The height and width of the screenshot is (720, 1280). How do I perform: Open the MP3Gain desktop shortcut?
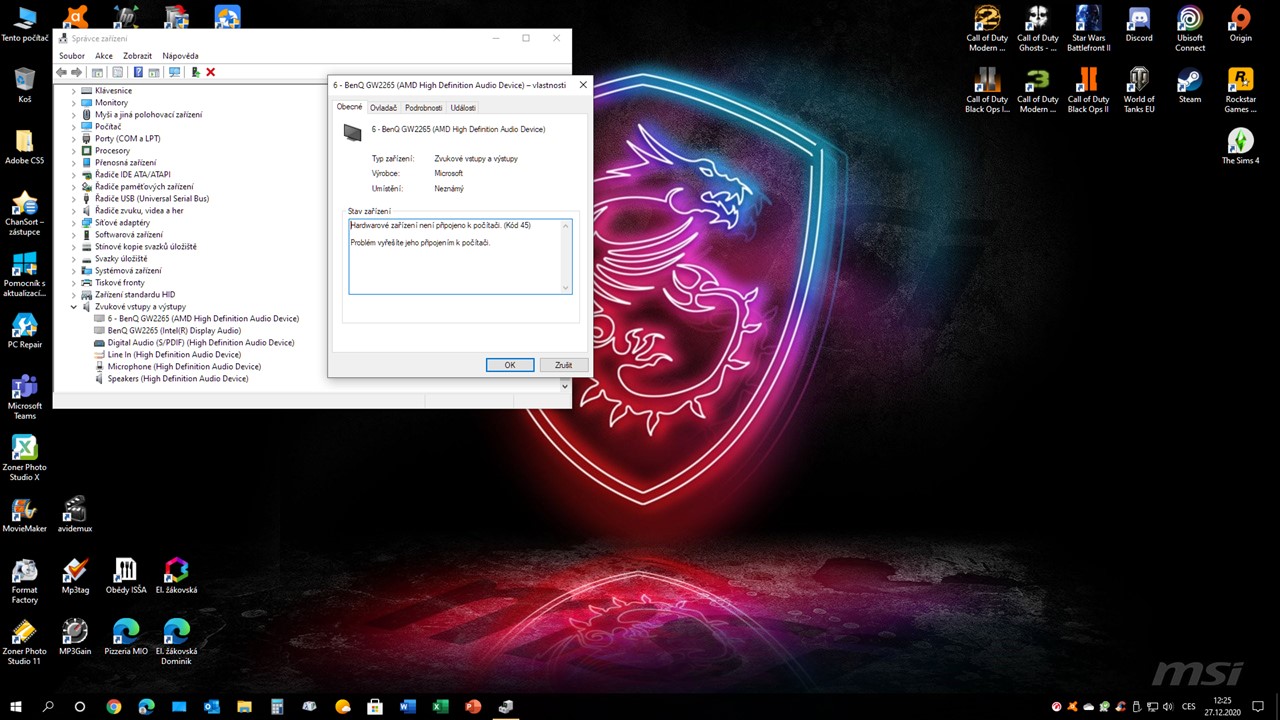click(x=75, y=637)
